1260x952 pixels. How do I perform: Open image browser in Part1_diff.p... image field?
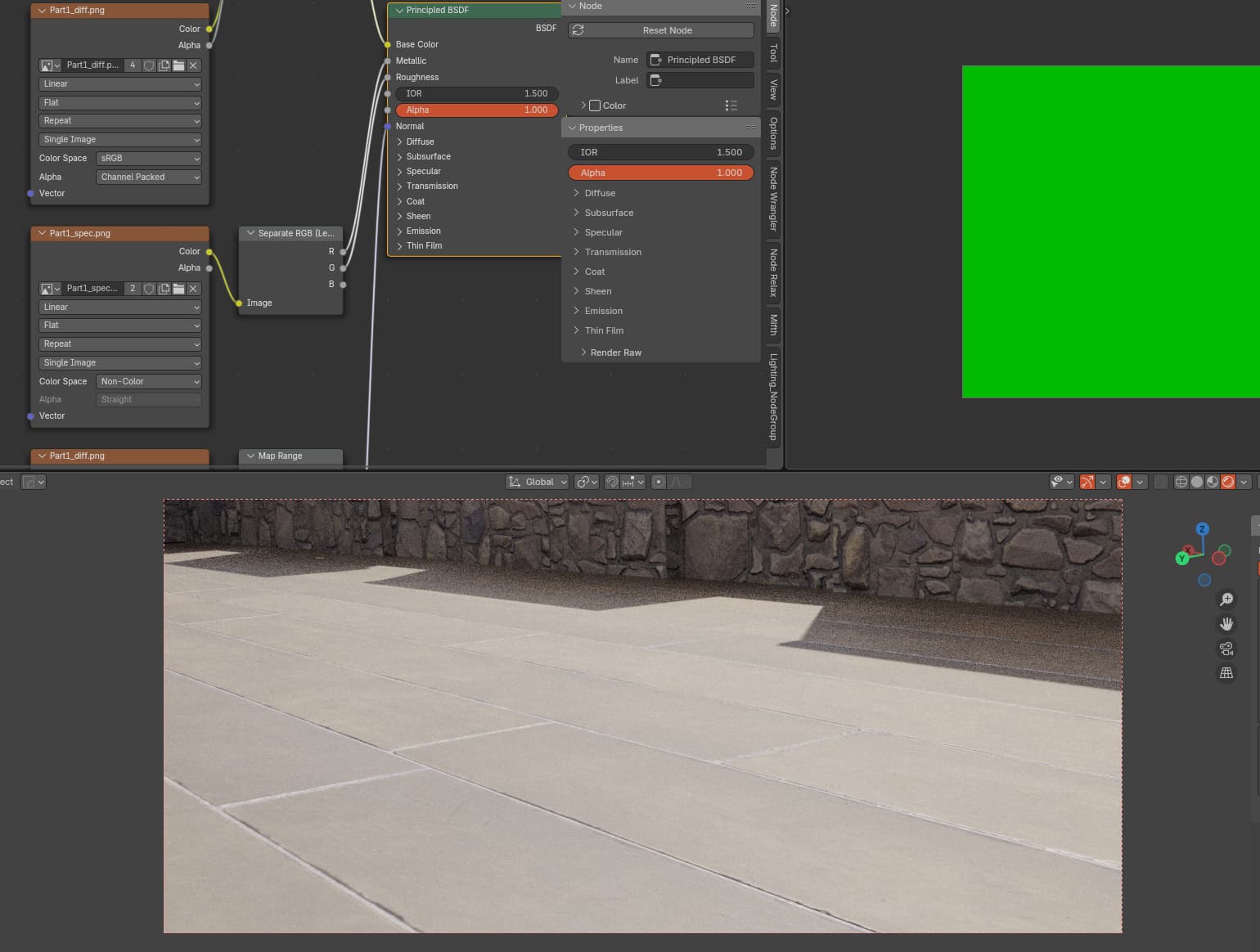click(50, 65)
